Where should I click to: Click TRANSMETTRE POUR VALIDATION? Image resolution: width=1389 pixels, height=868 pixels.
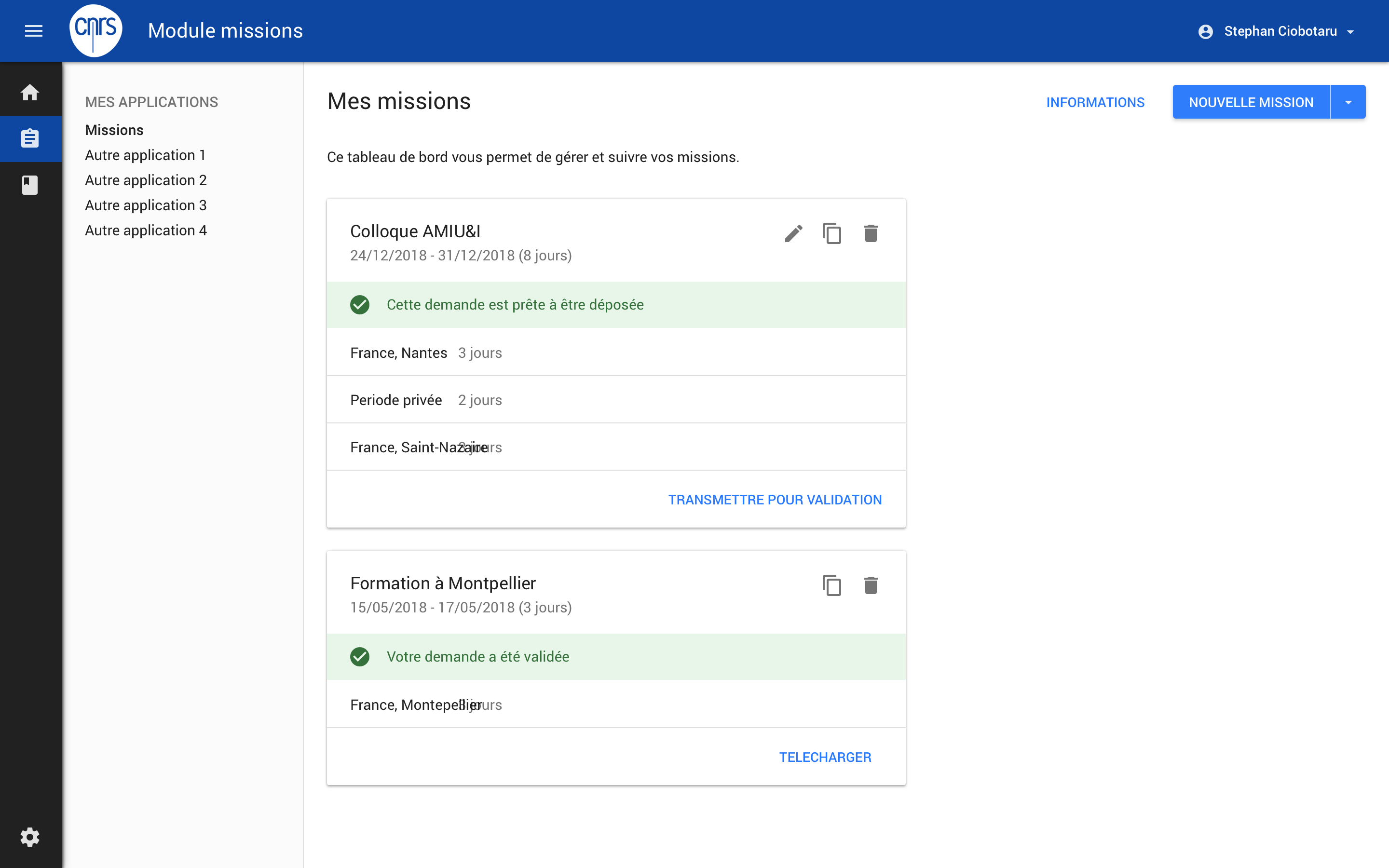pos(775,500)
